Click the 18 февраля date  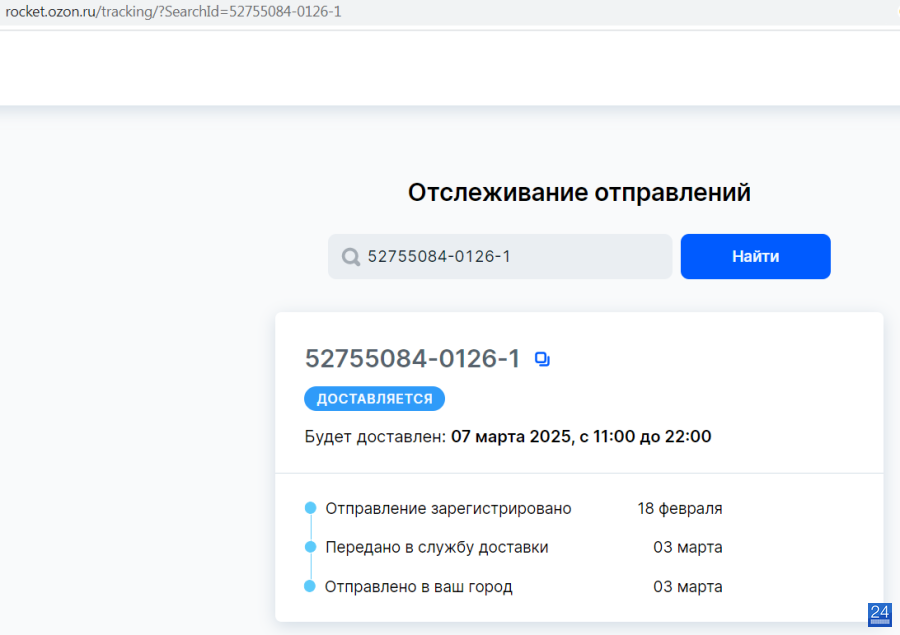680,508
